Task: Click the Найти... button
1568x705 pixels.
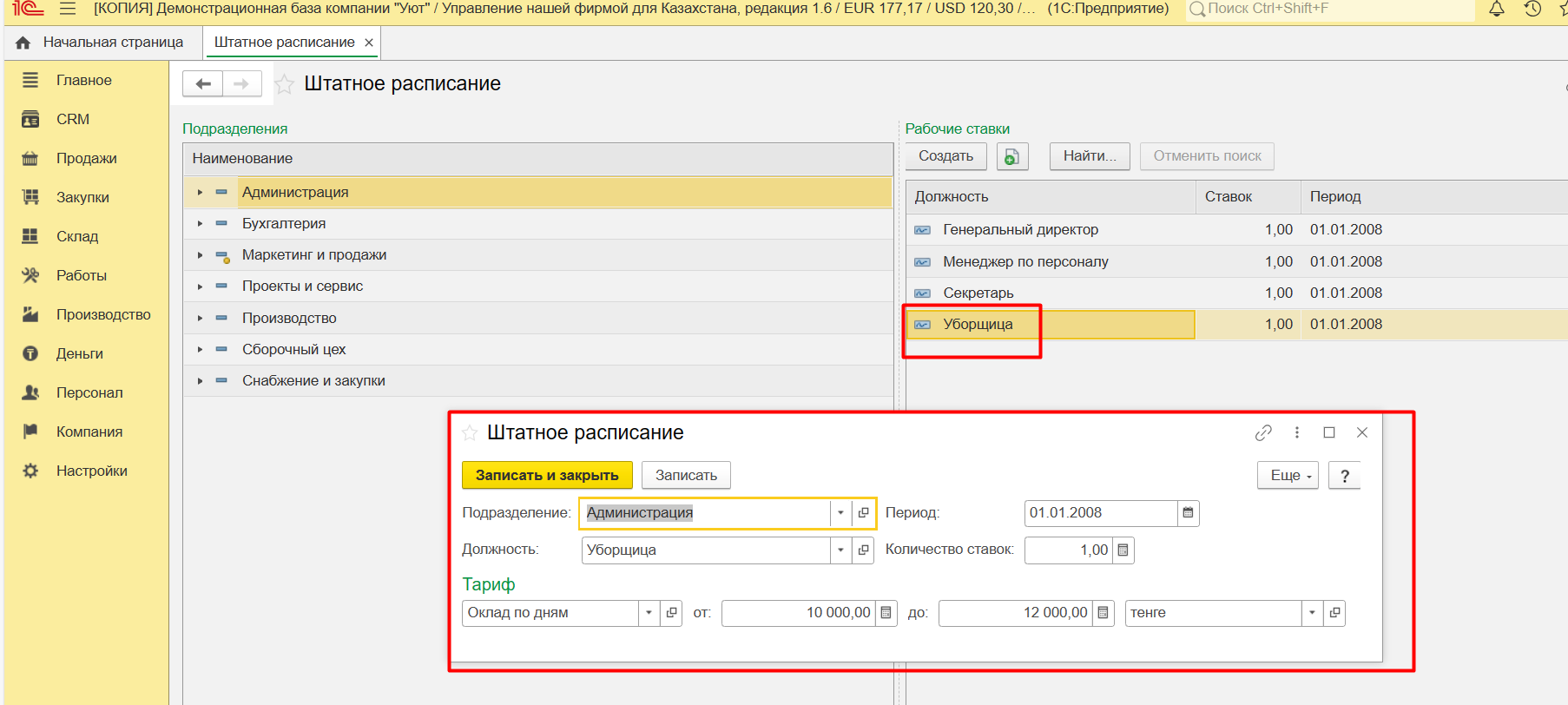Action: [x=1089, y=156]
